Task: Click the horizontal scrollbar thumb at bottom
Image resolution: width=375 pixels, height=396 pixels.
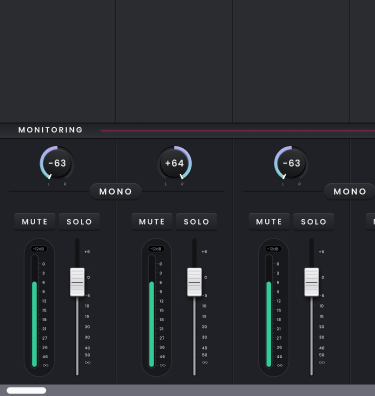Action: (x=26, y=390)
